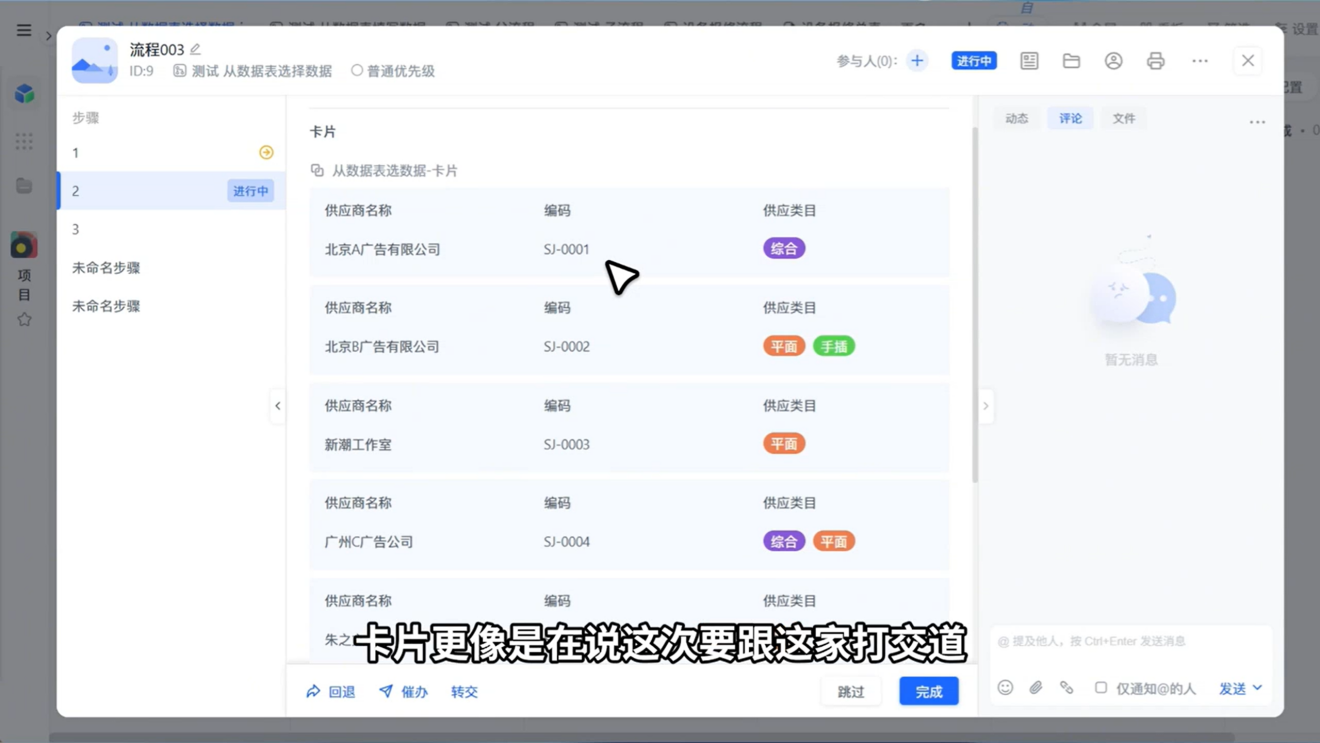Open the header more options menu
Viewport: 1320px width, 743px height.
1200,61
